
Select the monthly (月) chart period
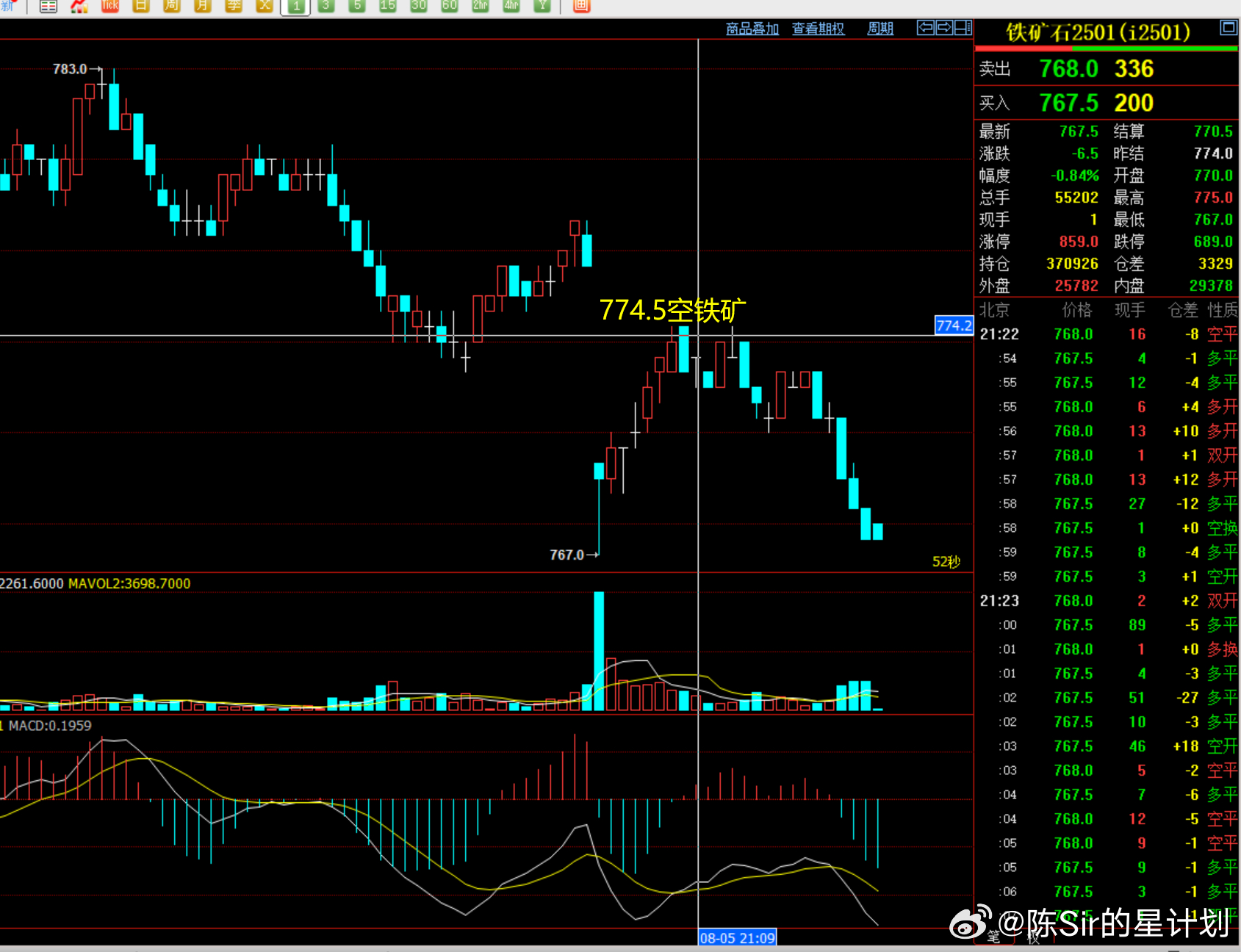coord(203,6)
